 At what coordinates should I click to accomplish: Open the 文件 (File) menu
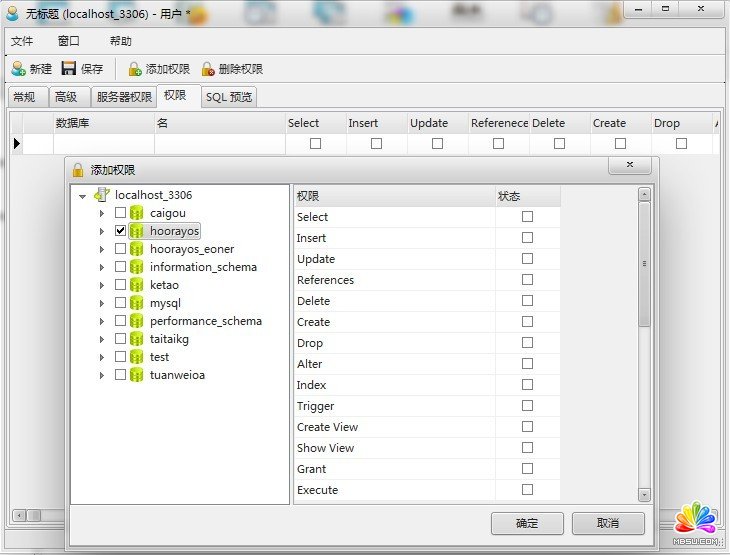click(22, 41)
